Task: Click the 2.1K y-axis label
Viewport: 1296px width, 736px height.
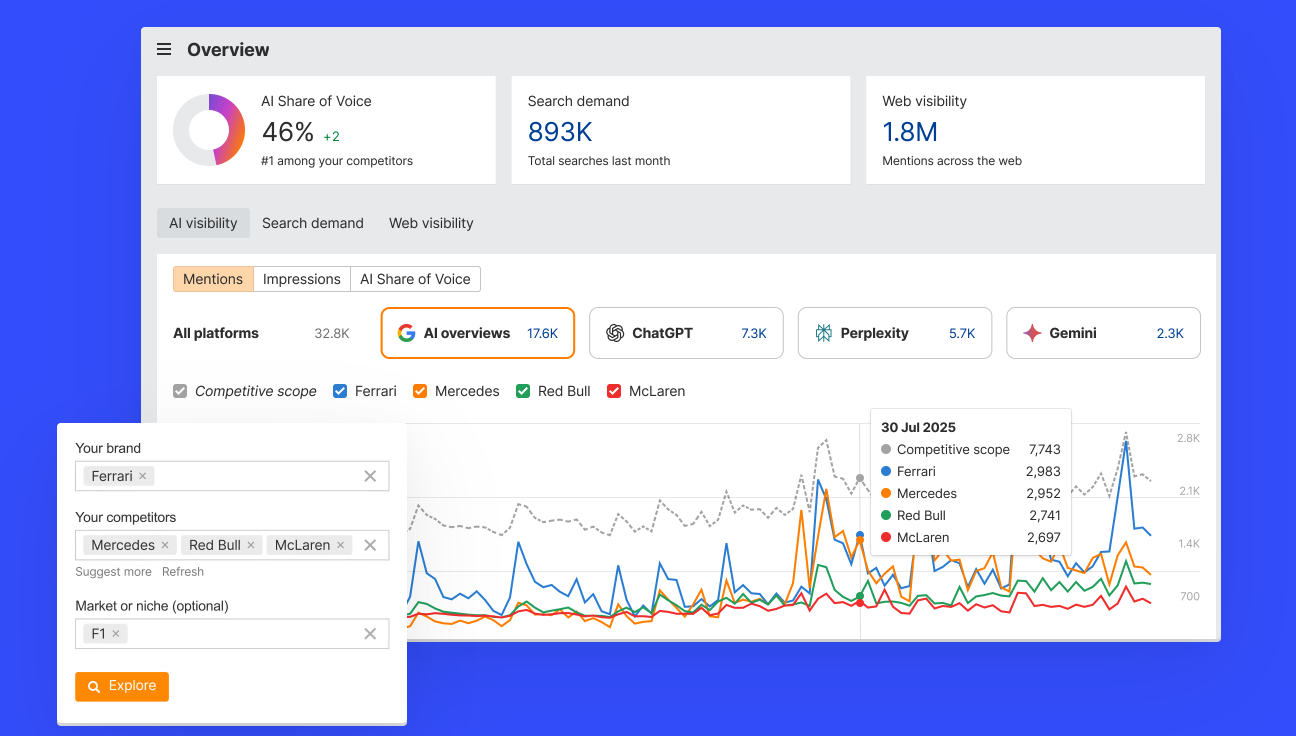Action: pos(1188,491)
